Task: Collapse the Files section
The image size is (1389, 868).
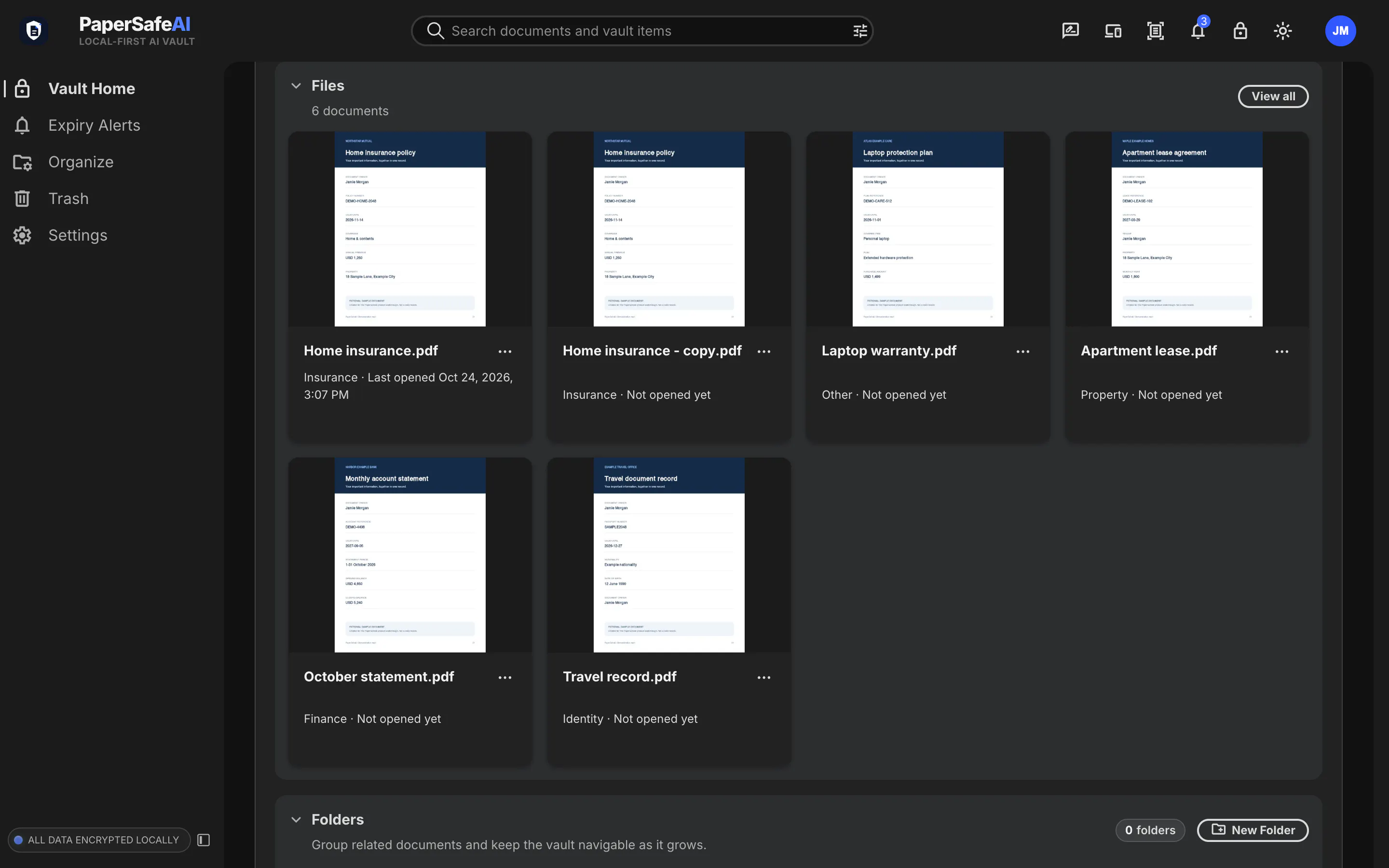Action: click(296, 86)
